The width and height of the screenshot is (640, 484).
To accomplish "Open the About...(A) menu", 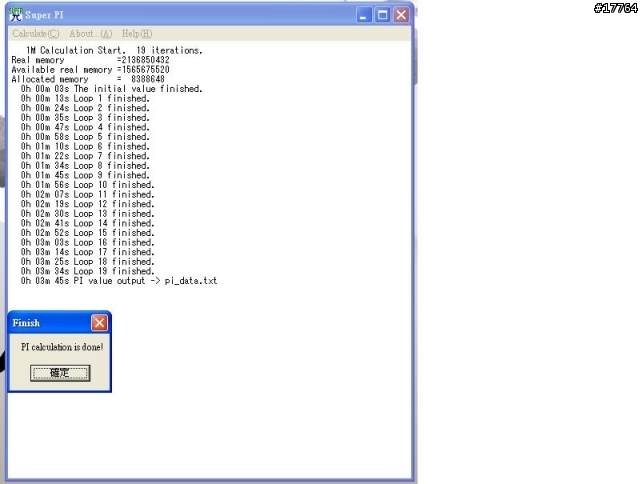I will click(x=91, y=34).
